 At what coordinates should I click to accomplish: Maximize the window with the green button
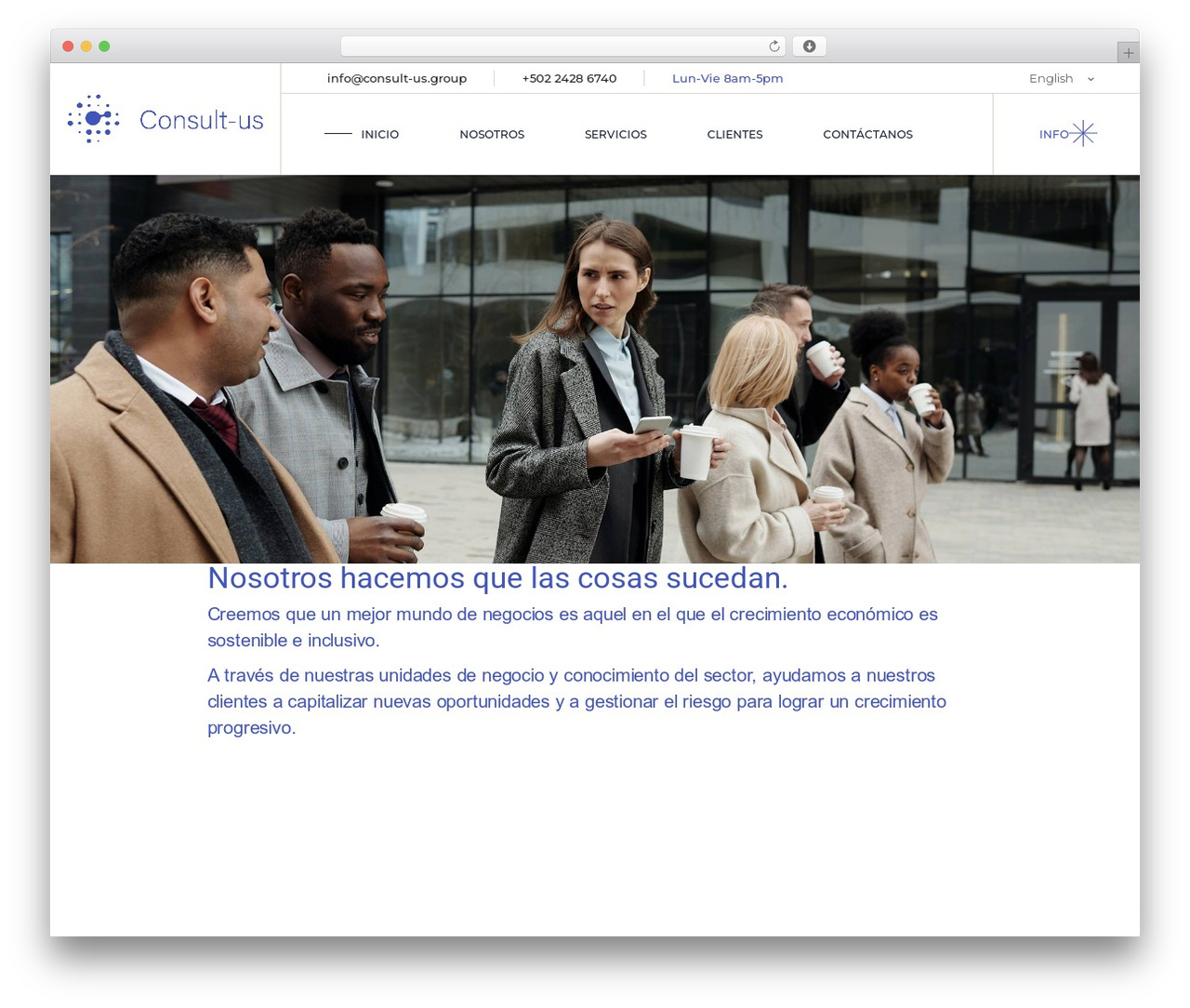pyautogui.click(x=104, y=46)
